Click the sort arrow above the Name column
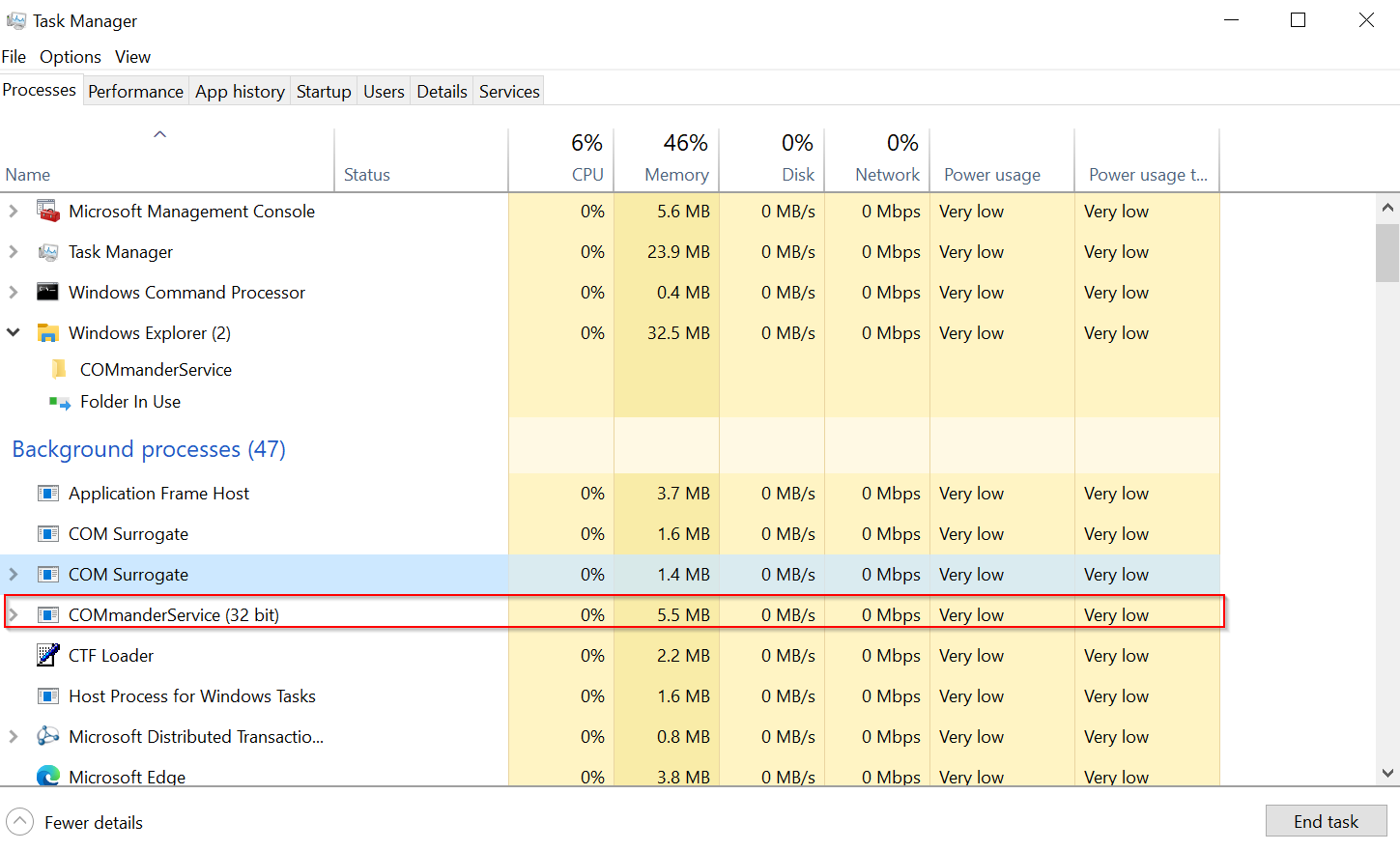The image size is (1400, 851). pos(160,134)
